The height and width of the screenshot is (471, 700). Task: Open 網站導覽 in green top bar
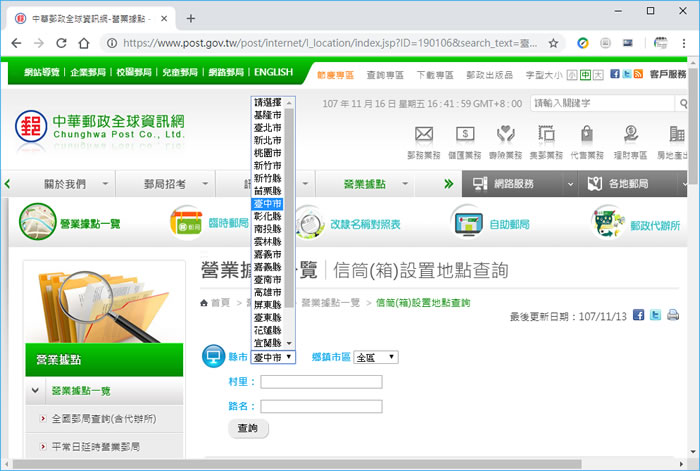coord(42,72)
